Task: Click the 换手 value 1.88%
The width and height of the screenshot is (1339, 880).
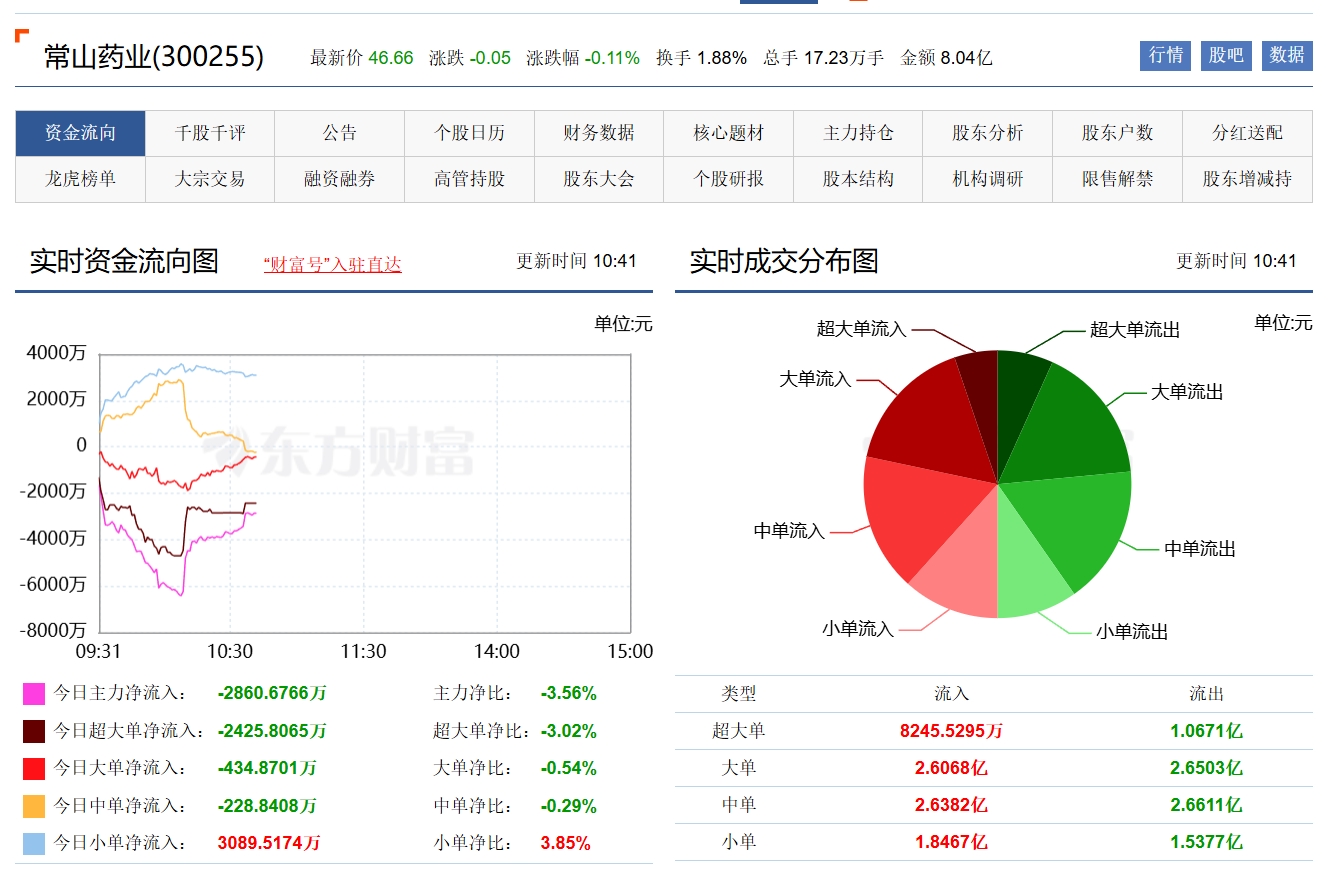Action: tap(722, 58)
